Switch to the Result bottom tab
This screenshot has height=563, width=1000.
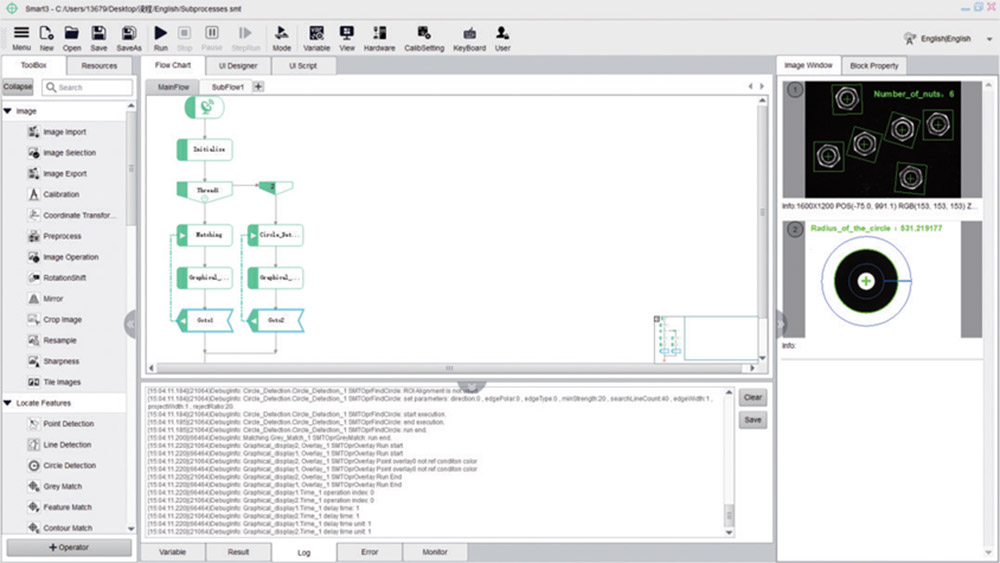pos(238,552)
